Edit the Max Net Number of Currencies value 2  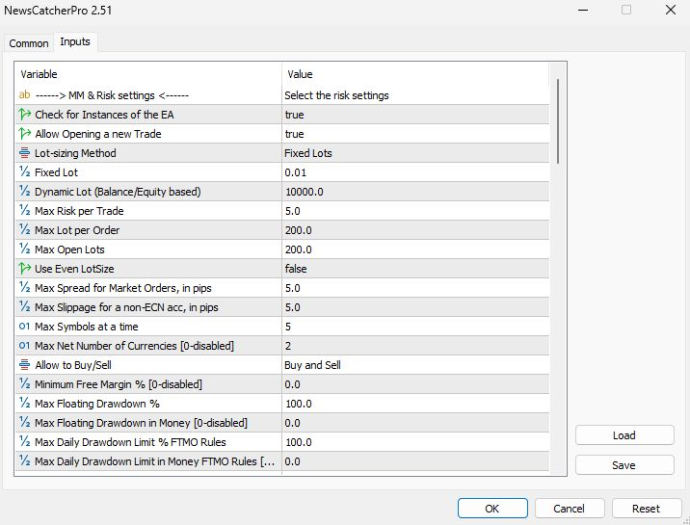click(415, 345)
